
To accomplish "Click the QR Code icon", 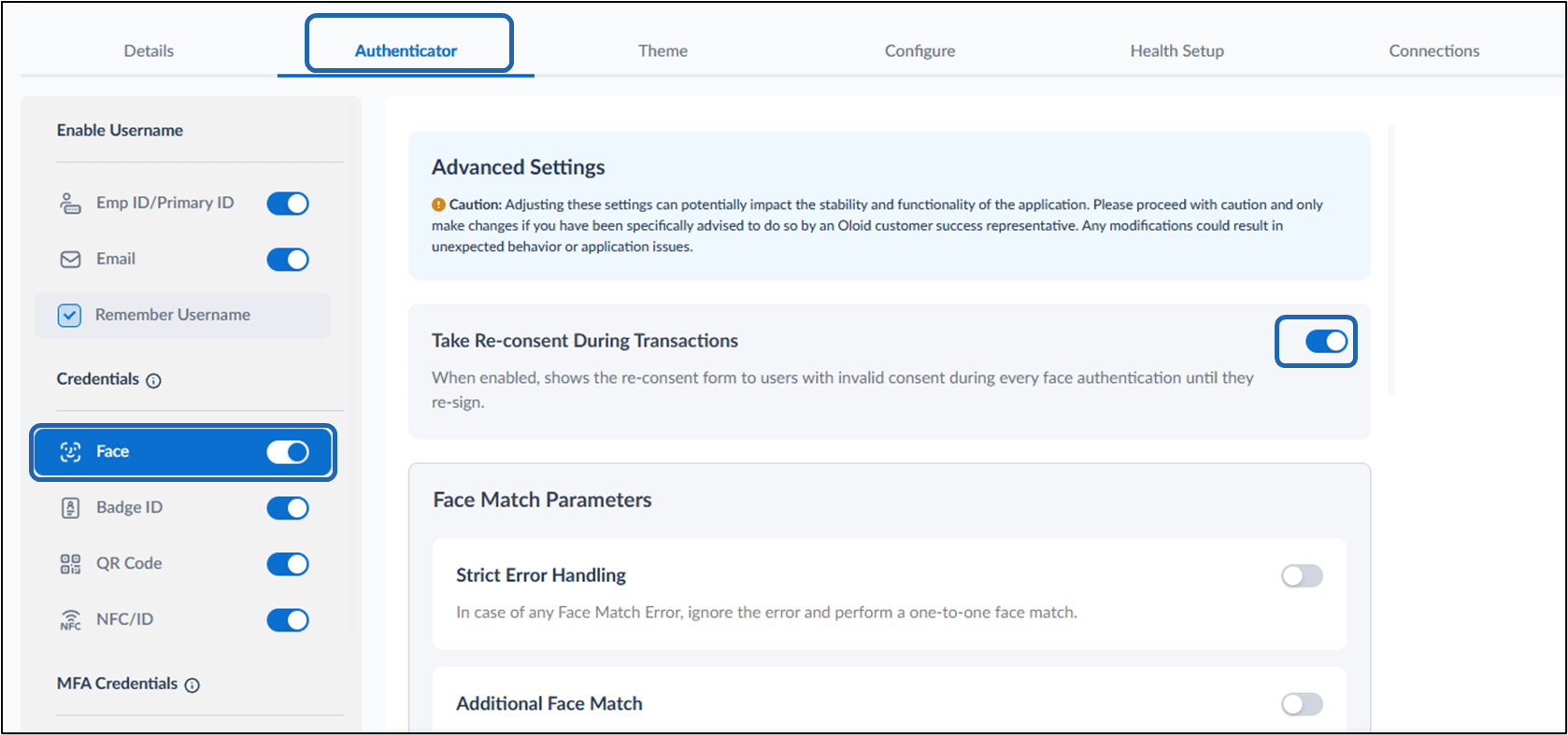I will pyautogui.click(x=70, y=564).
